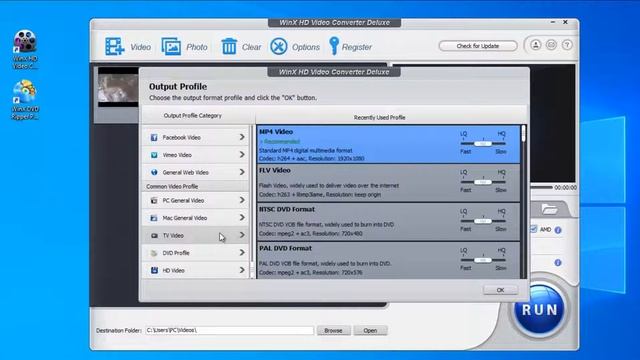The image size is (640, 360).
Task: Adjust FLV Video quality slider
Action: click(483, 182)
